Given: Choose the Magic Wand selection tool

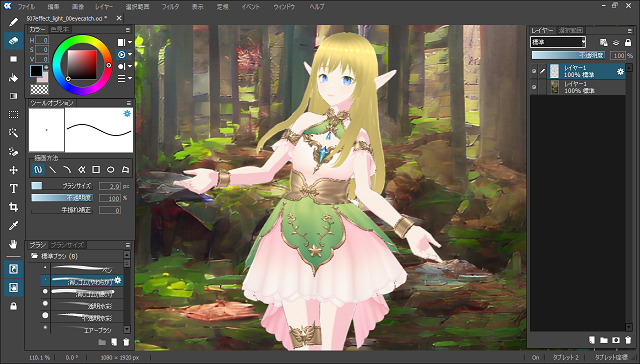Looking at the screenshot, I should (13, 133).
